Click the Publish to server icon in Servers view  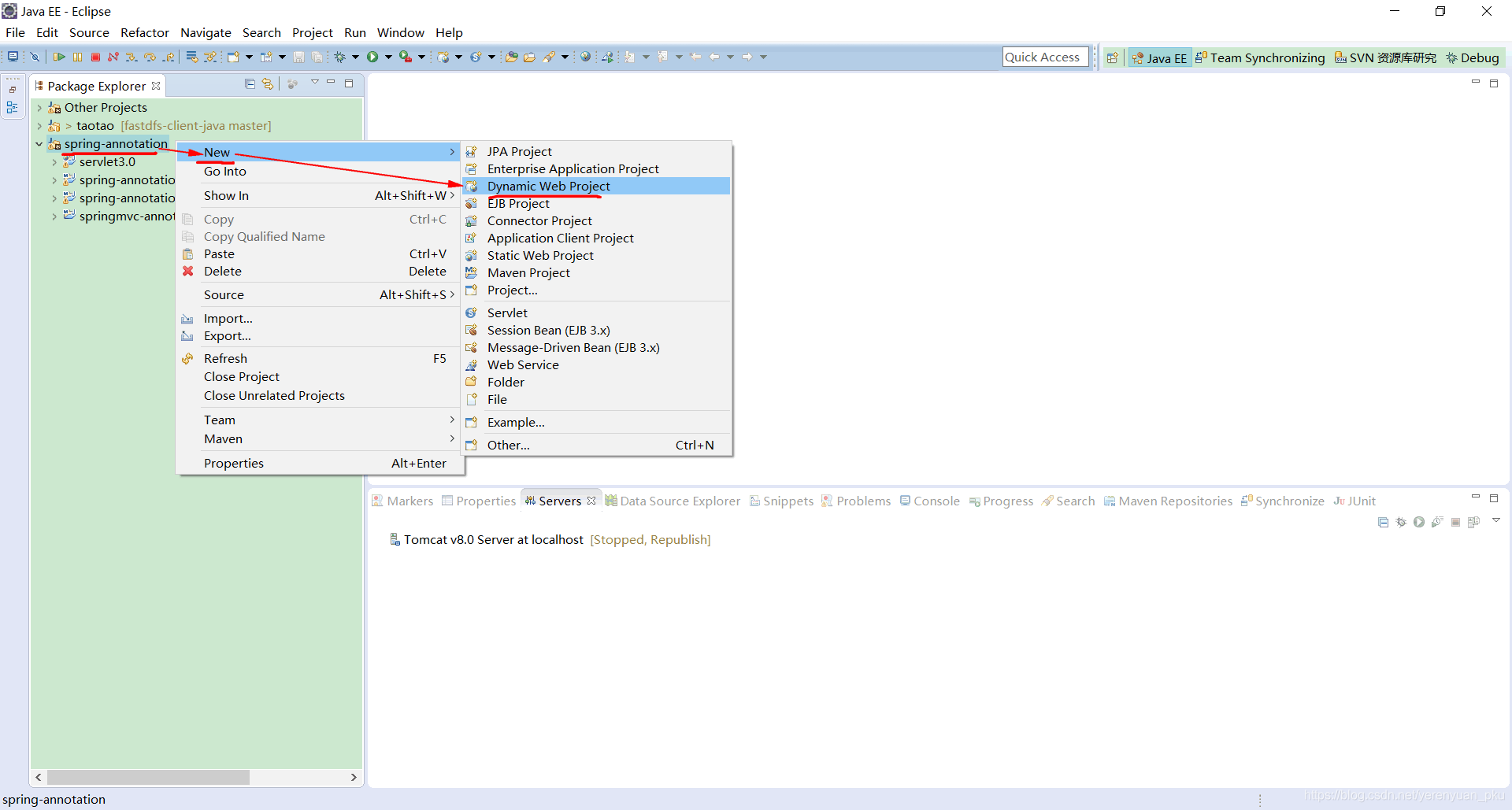(x=1473, y=522)
